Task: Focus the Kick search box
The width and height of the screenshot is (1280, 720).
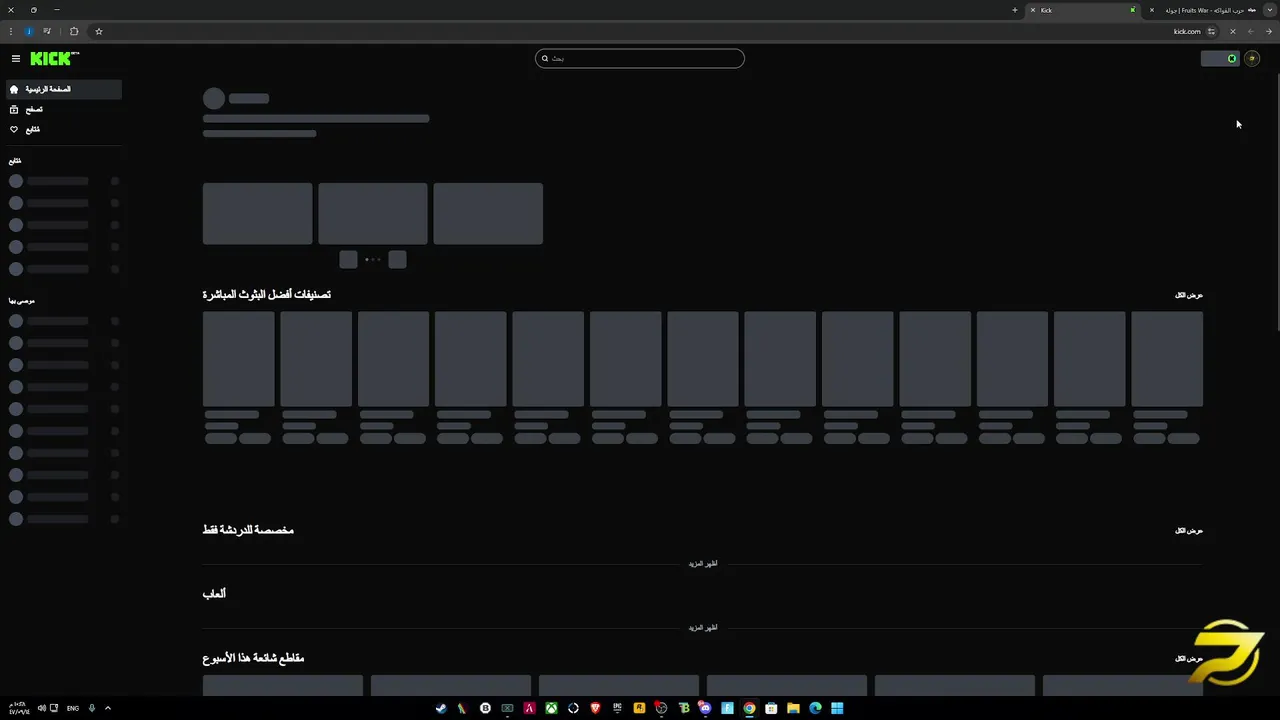Action: 640,58
